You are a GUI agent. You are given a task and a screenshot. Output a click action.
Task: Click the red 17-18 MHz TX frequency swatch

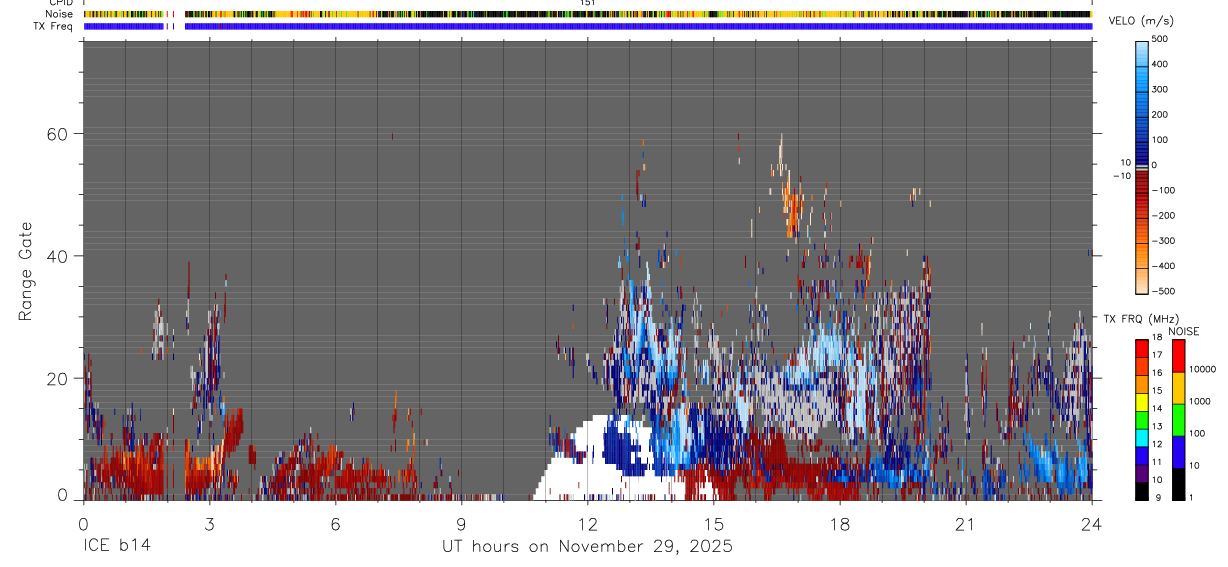1141,349
